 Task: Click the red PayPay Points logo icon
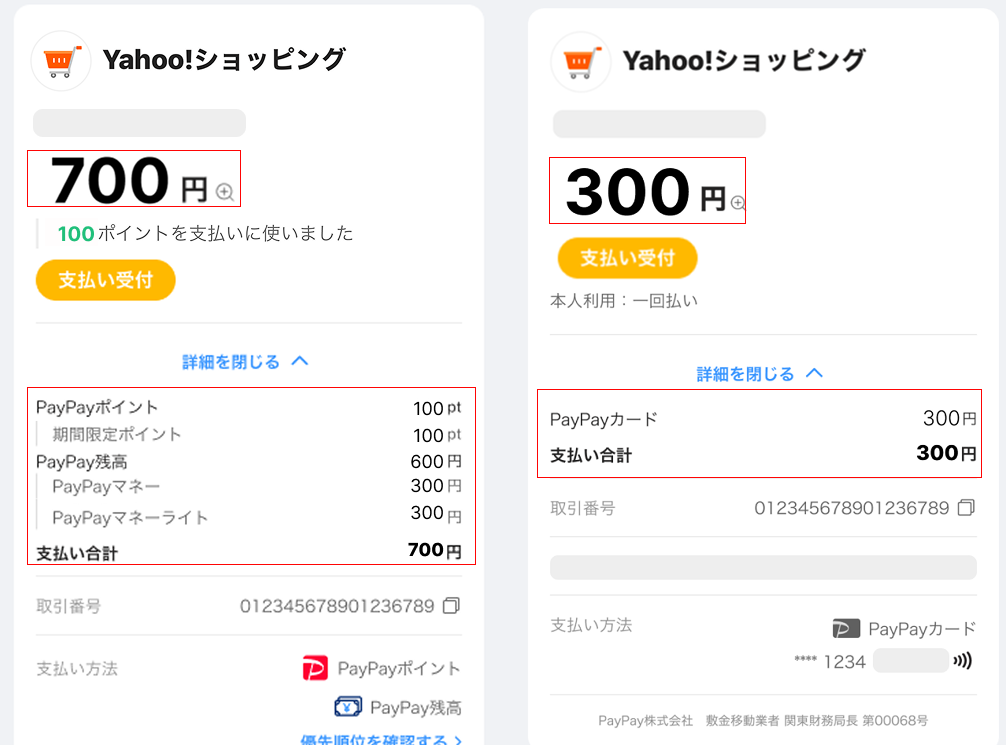pyautogui.click(x=315, y=668)
